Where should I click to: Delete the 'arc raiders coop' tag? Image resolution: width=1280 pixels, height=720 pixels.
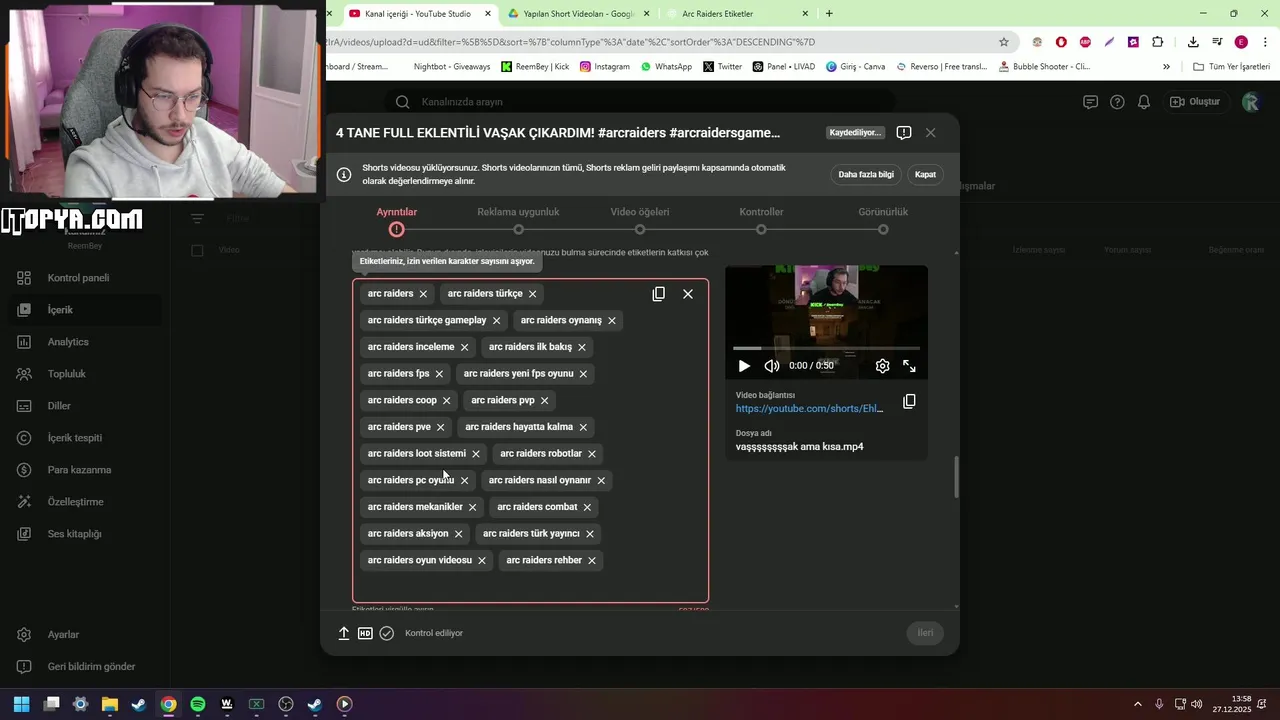click(x=447, y=401)
